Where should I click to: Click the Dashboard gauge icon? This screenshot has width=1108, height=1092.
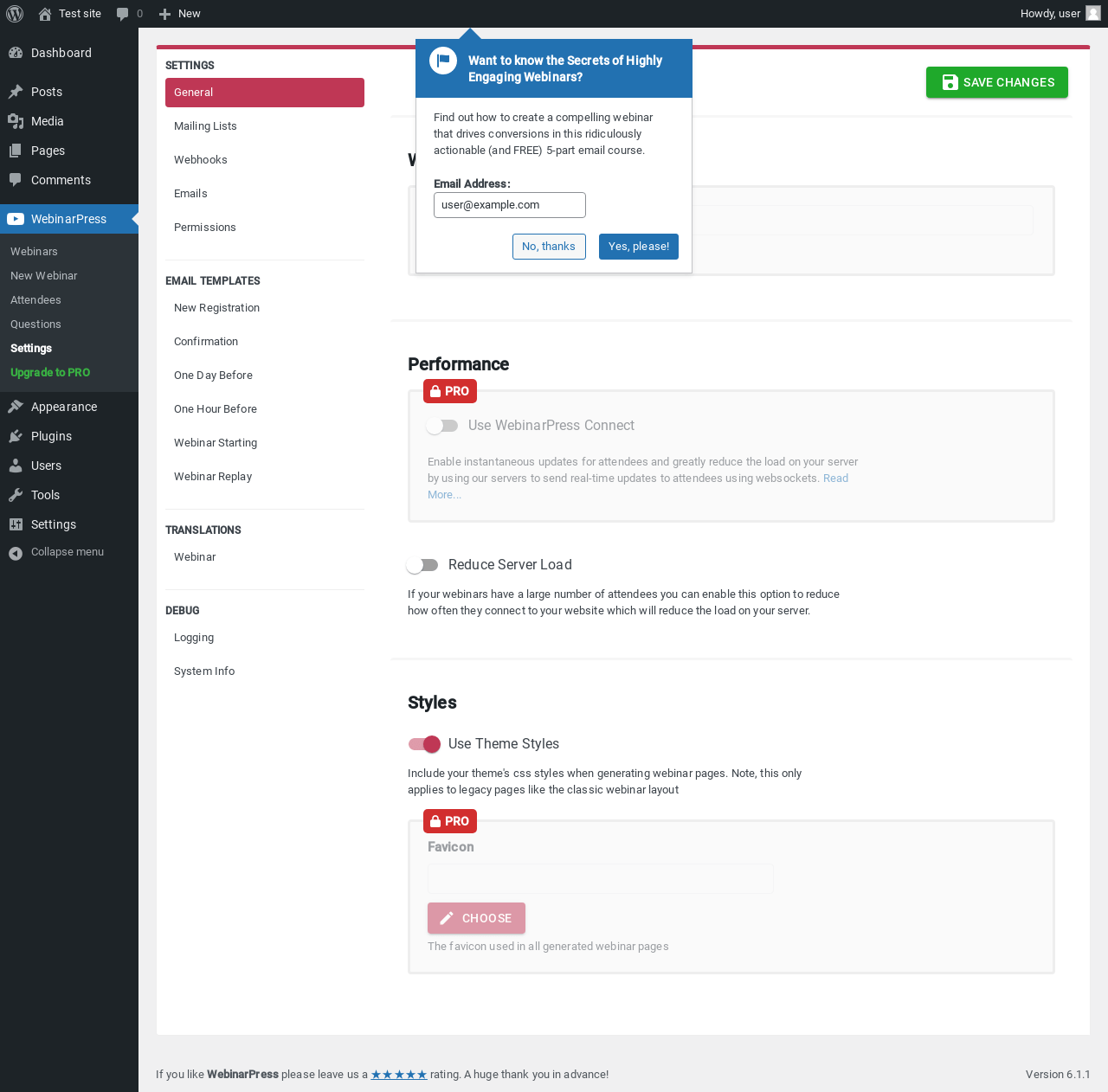[x=16, y=53]
